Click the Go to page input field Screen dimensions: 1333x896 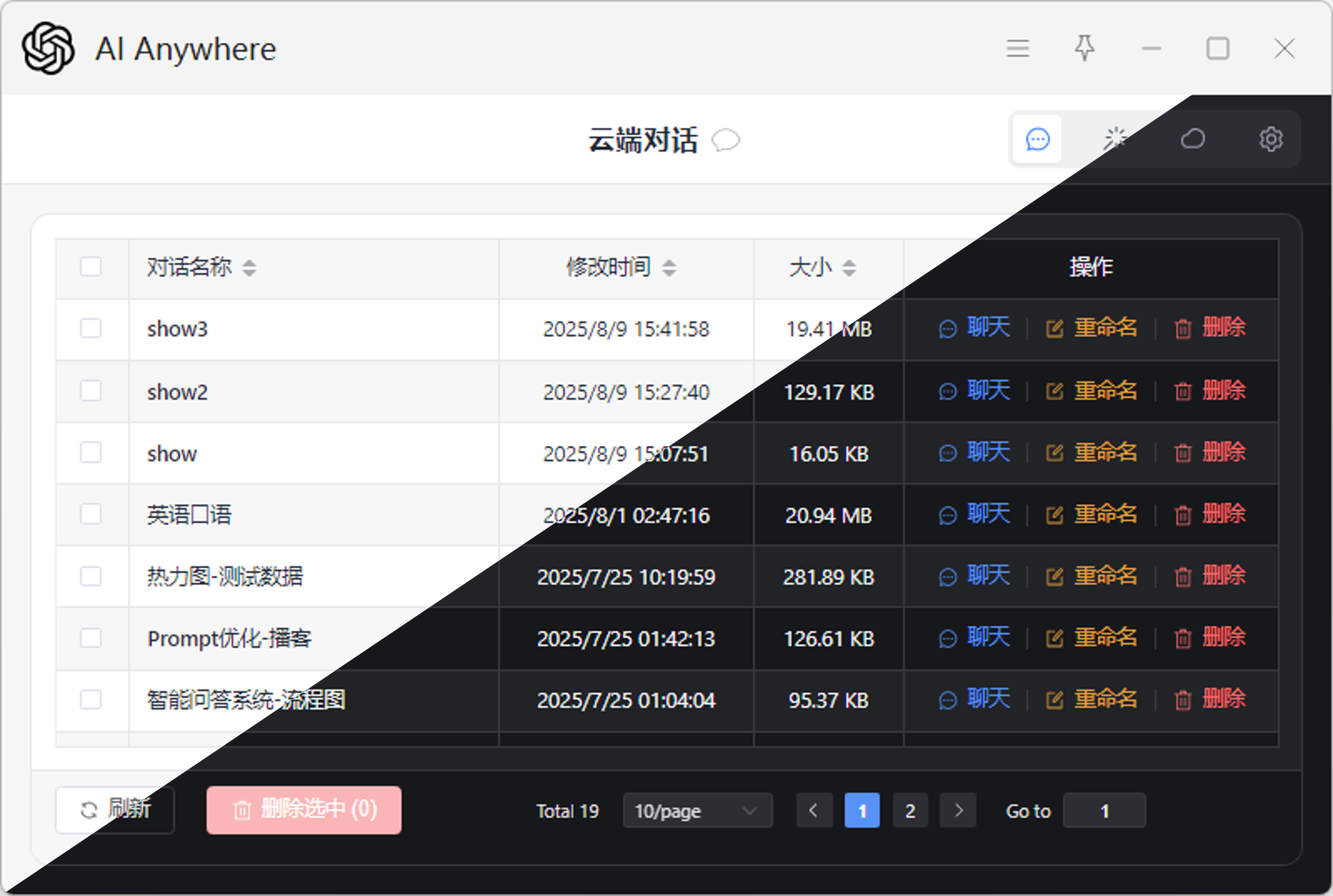1104,810
